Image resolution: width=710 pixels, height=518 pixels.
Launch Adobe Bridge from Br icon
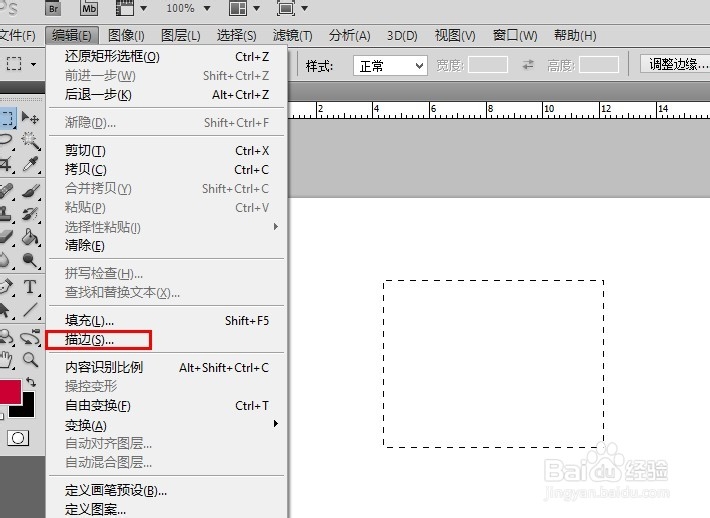53,8
